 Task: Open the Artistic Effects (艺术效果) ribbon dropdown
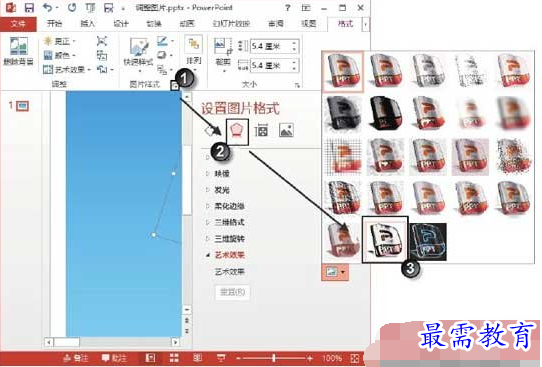pyautogui.click(x=67, y=69)
